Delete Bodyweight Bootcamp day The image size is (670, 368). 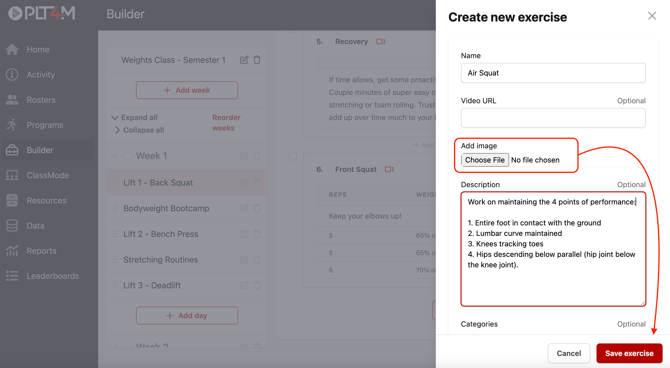257,209
